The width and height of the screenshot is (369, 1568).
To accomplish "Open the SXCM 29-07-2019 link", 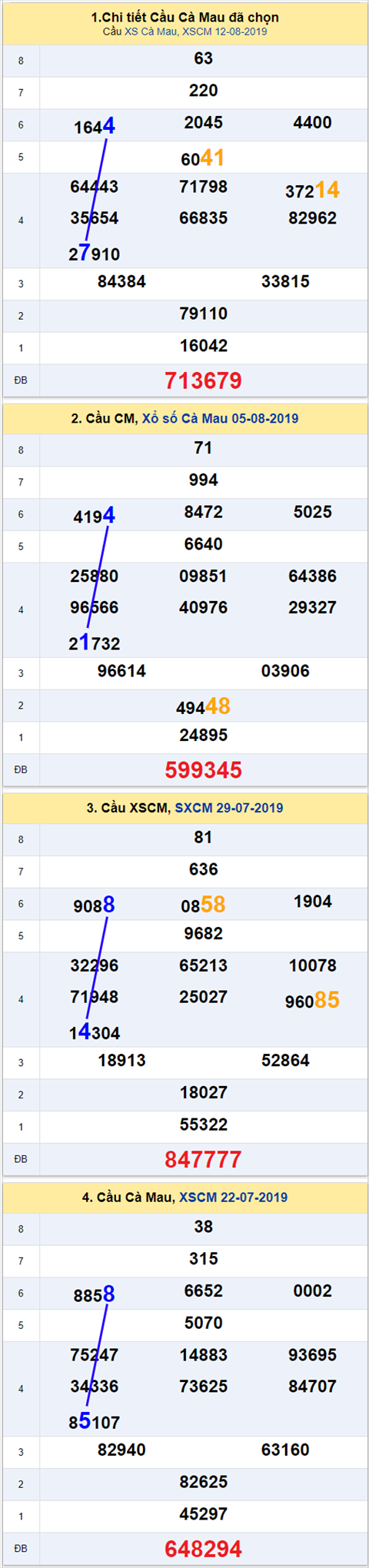I will tap(228, 808).
